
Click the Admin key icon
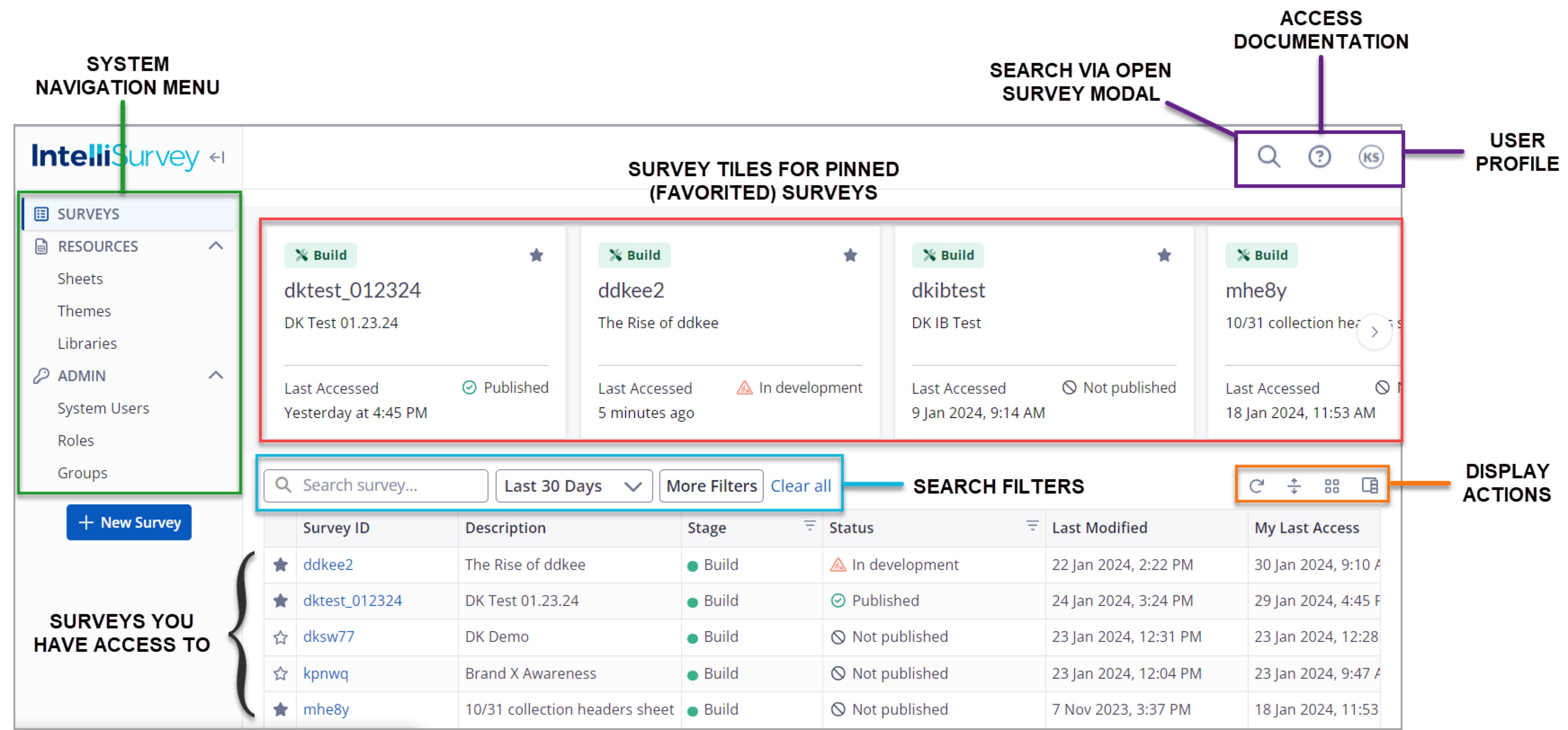coord(41,376)
